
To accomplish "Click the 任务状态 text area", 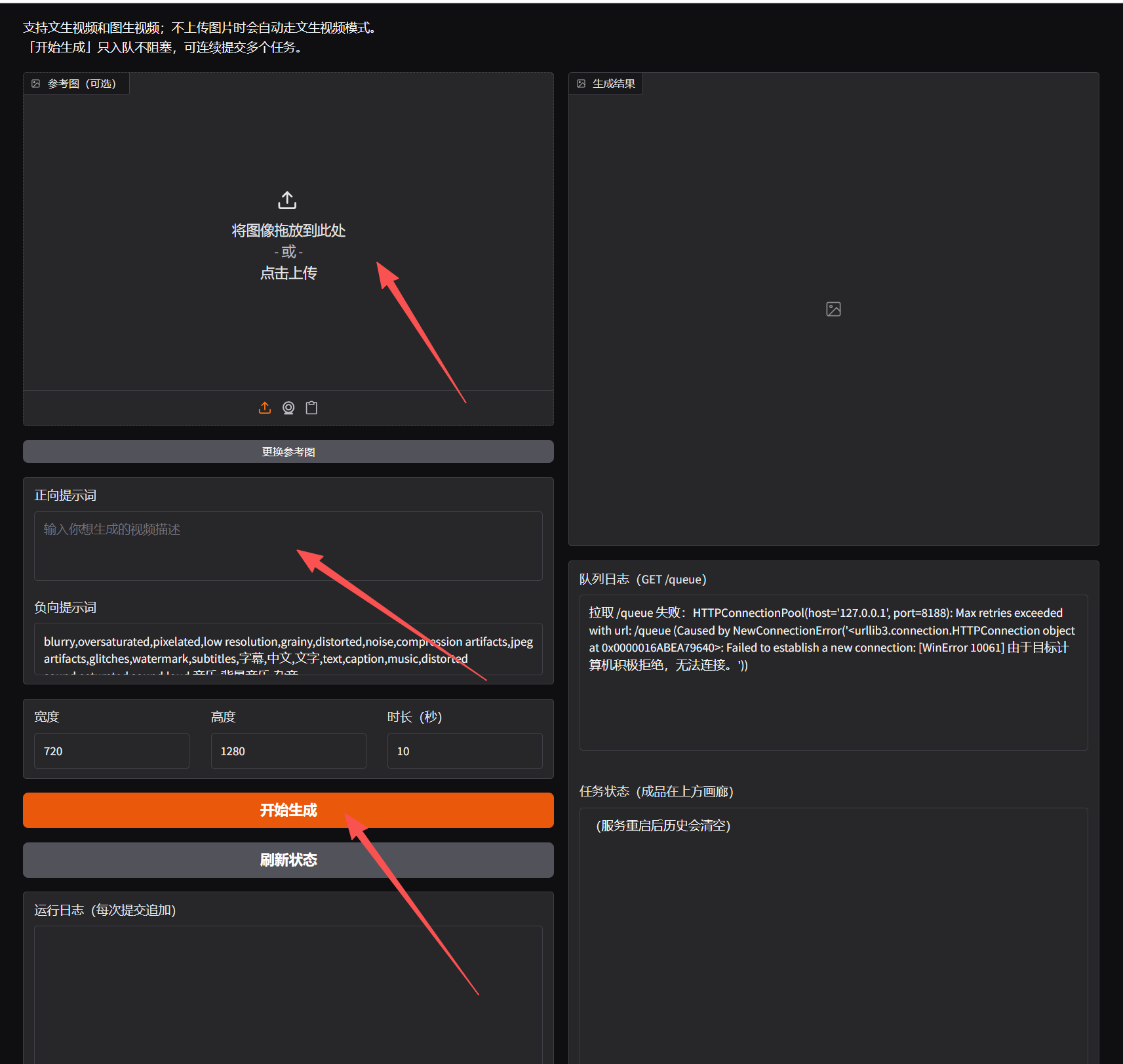I will 833,918.
